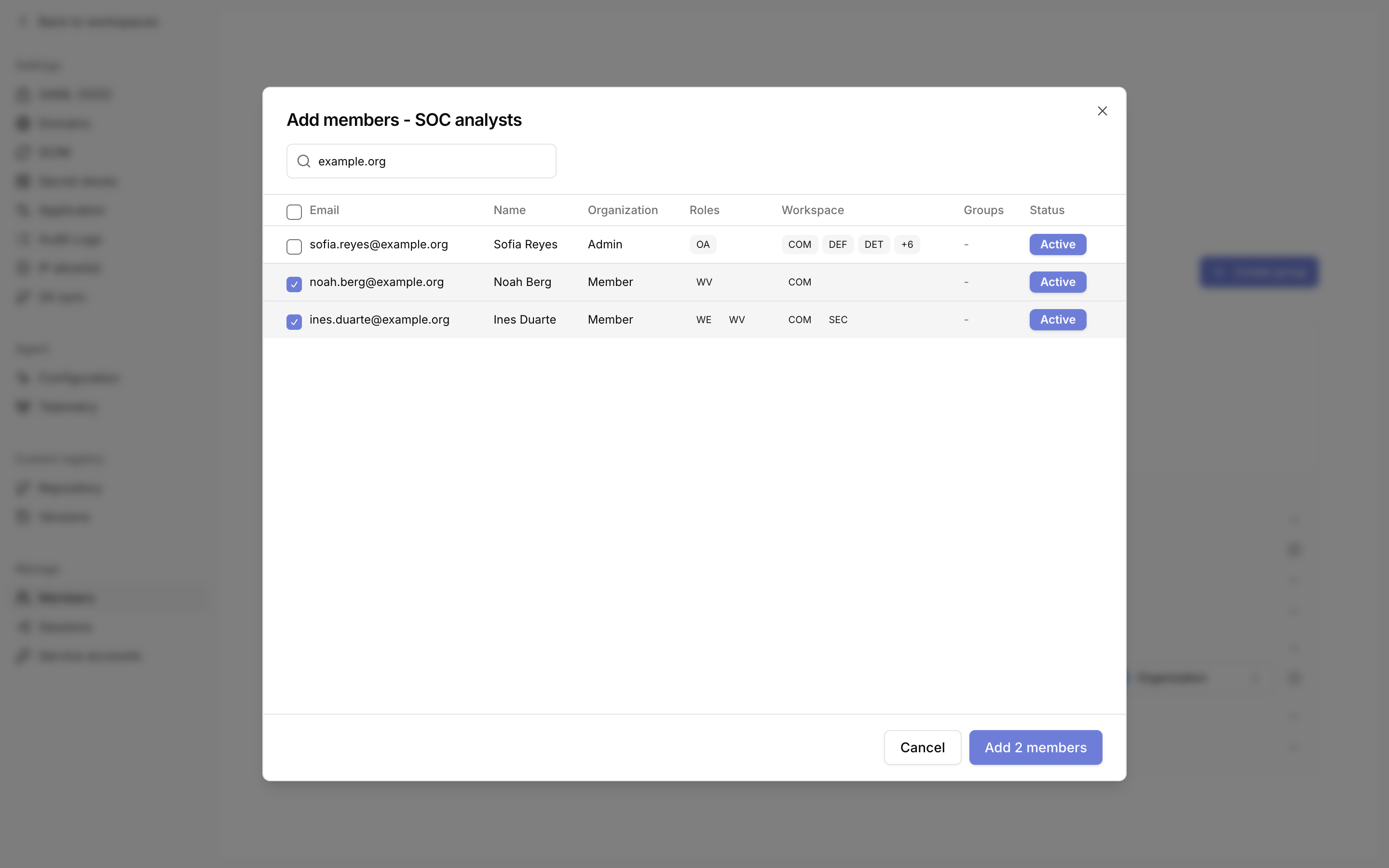Uncheck the ines.duarte@example.org checkbox

(x=294, y=322)
